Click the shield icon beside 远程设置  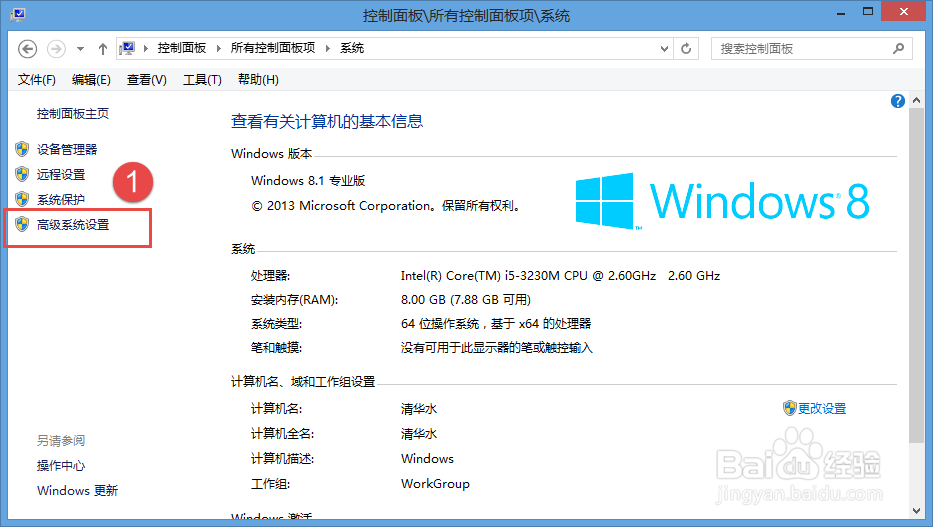[x=22, y=174]
